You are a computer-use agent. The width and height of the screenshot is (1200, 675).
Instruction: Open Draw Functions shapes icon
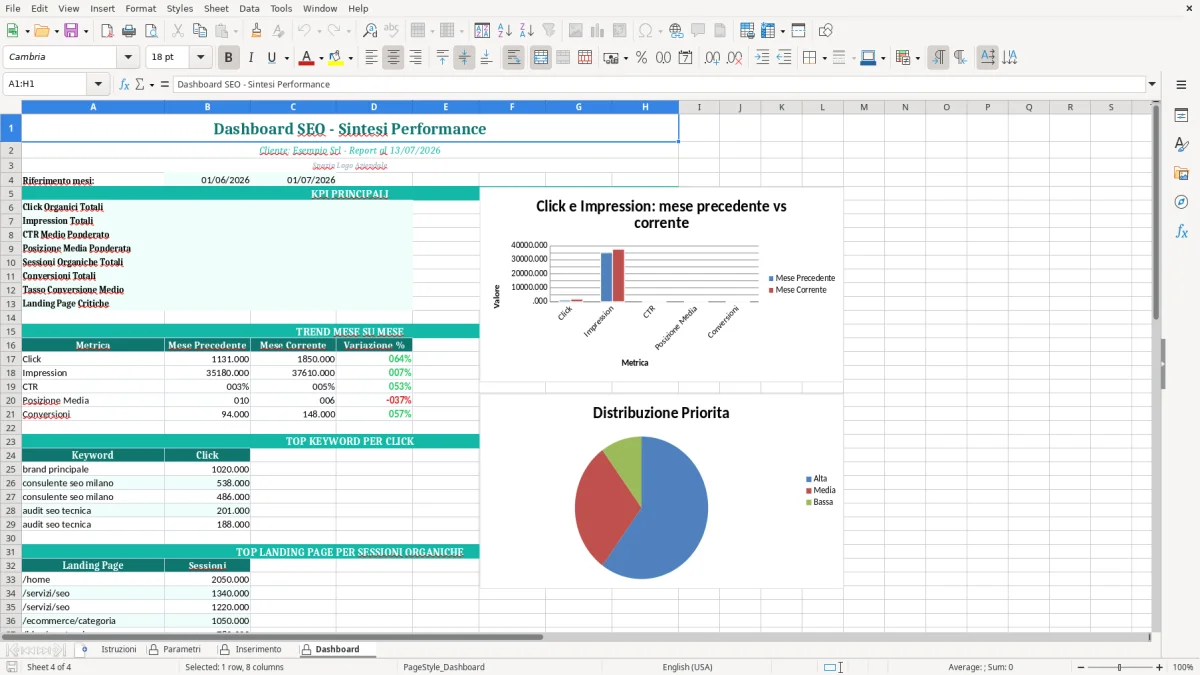coord(826,31)
